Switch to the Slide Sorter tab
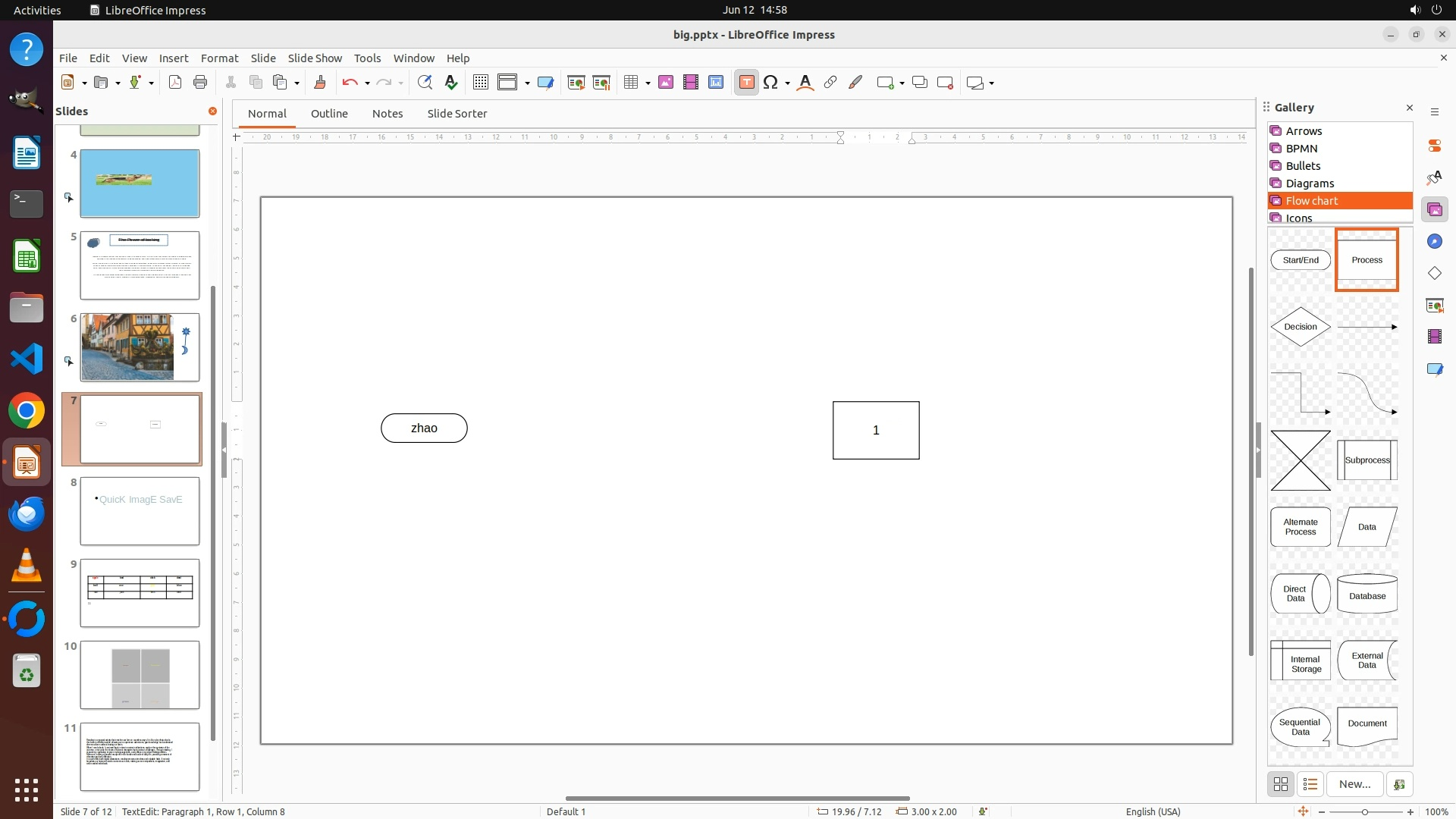The height and width of the screenshot is (819, 1456). point(457,114)
